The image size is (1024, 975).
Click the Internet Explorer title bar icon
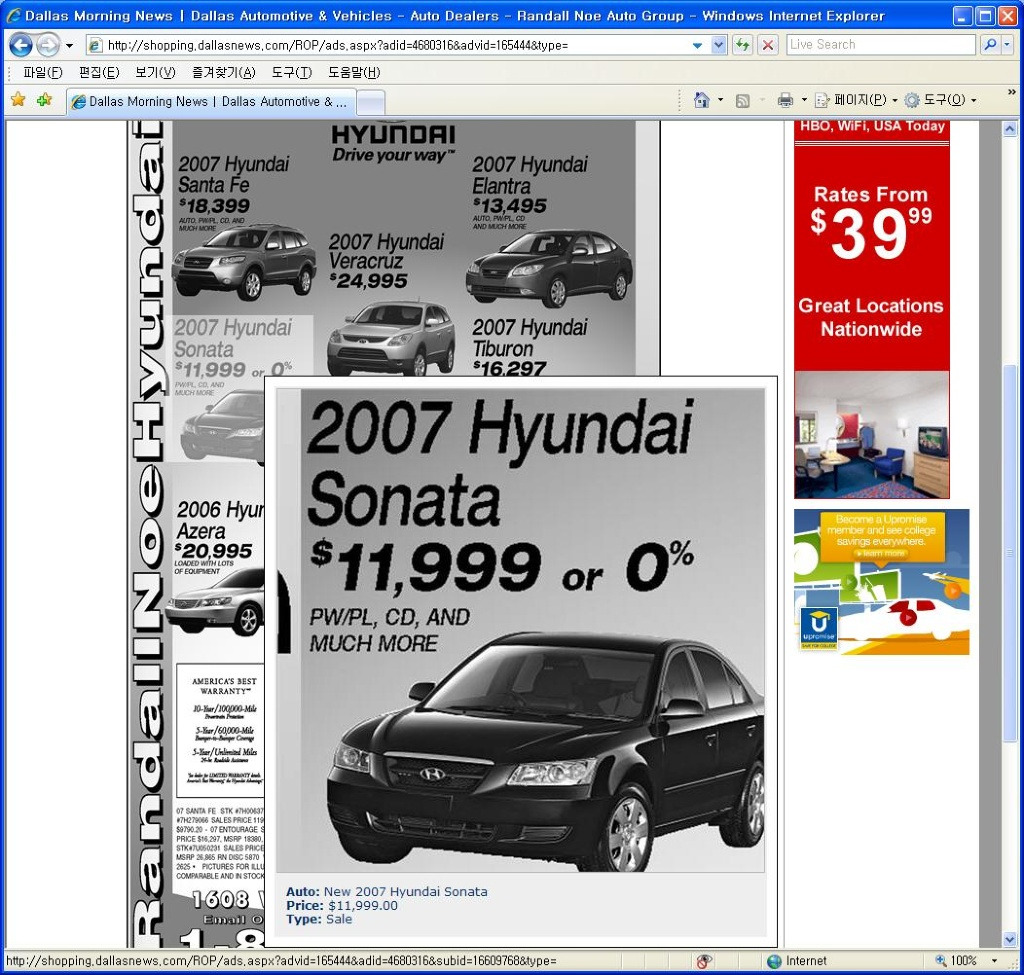pos(13,16)
